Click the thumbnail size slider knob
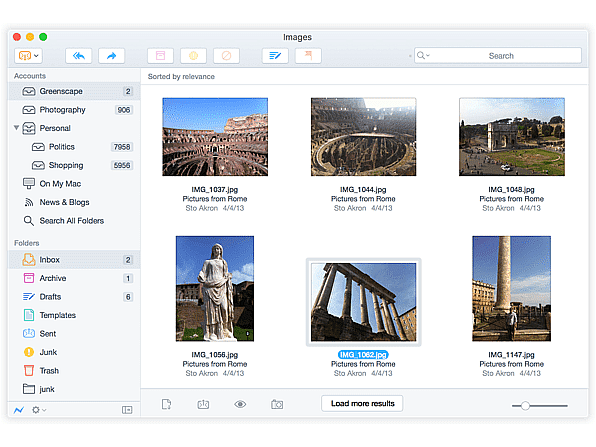The height and width of the screenshot is (447, 596). pos(525,406)
